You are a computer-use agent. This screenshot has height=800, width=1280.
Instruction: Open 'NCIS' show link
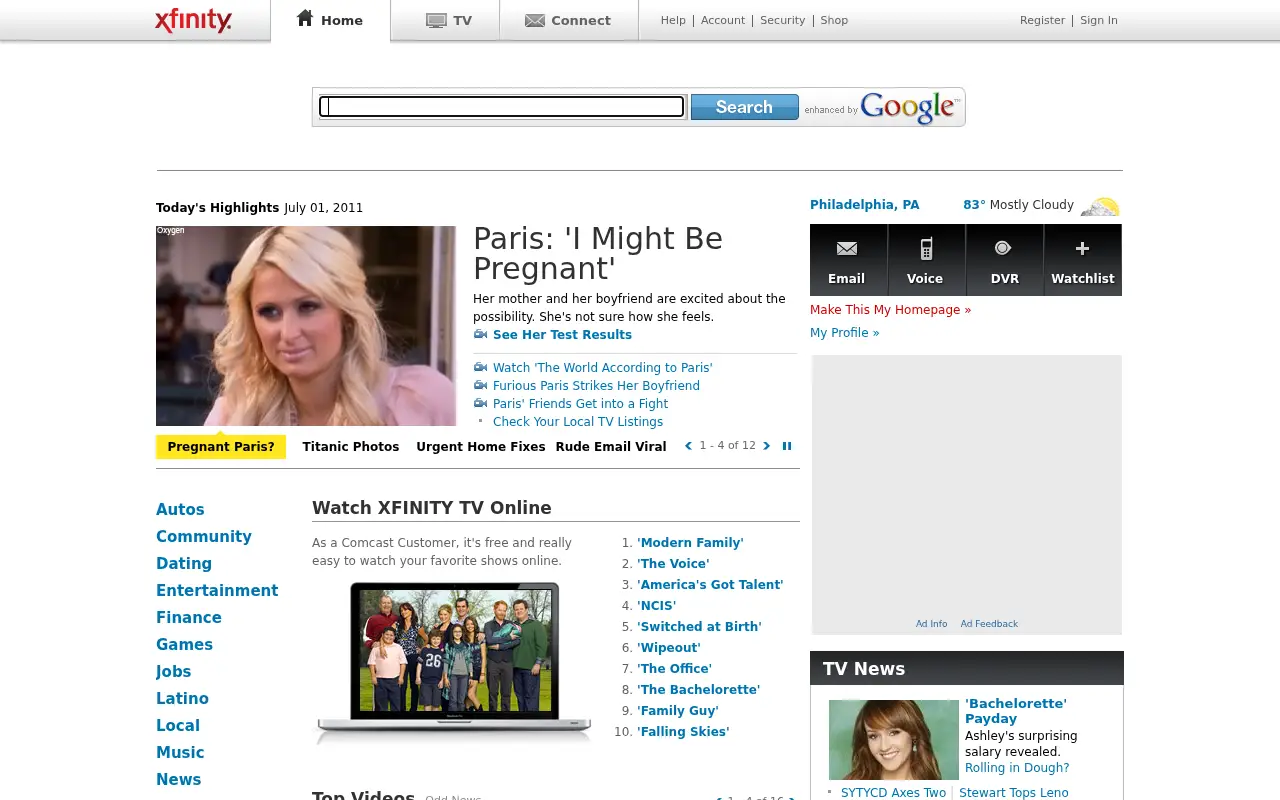click(657, 606)
